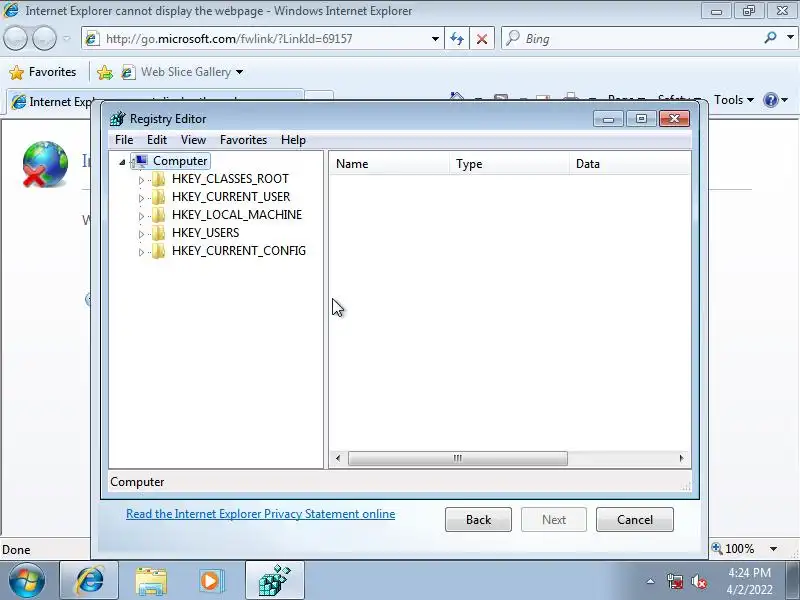Open Favorites center in Internet Explorer
Screen dimensions: 800x600
[43, 72]
